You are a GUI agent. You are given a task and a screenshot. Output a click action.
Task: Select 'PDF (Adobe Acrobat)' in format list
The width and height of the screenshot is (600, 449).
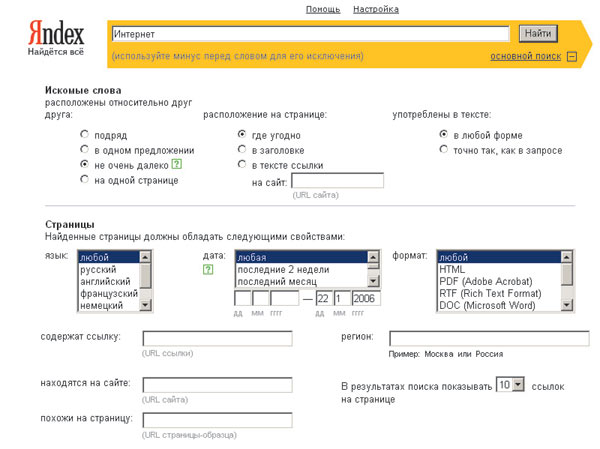click(x=486, y=282)
